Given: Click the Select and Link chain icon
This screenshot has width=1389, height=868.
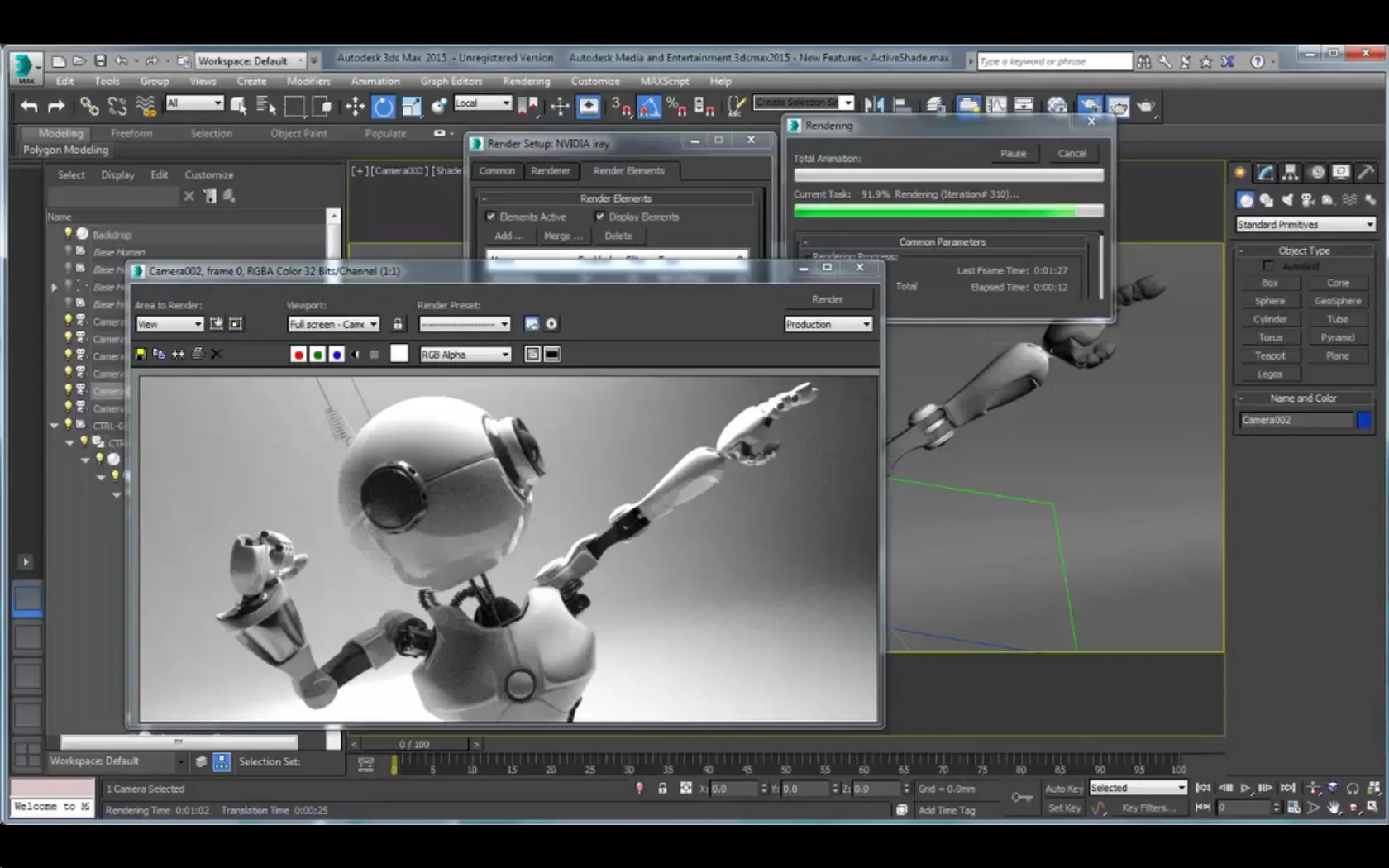Looking at the screenshot, I should click(89, 106).
